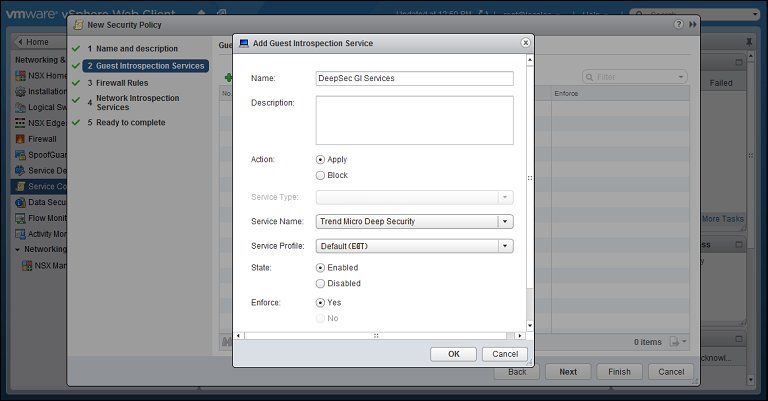Click OK to add the service

coord(453,354)
